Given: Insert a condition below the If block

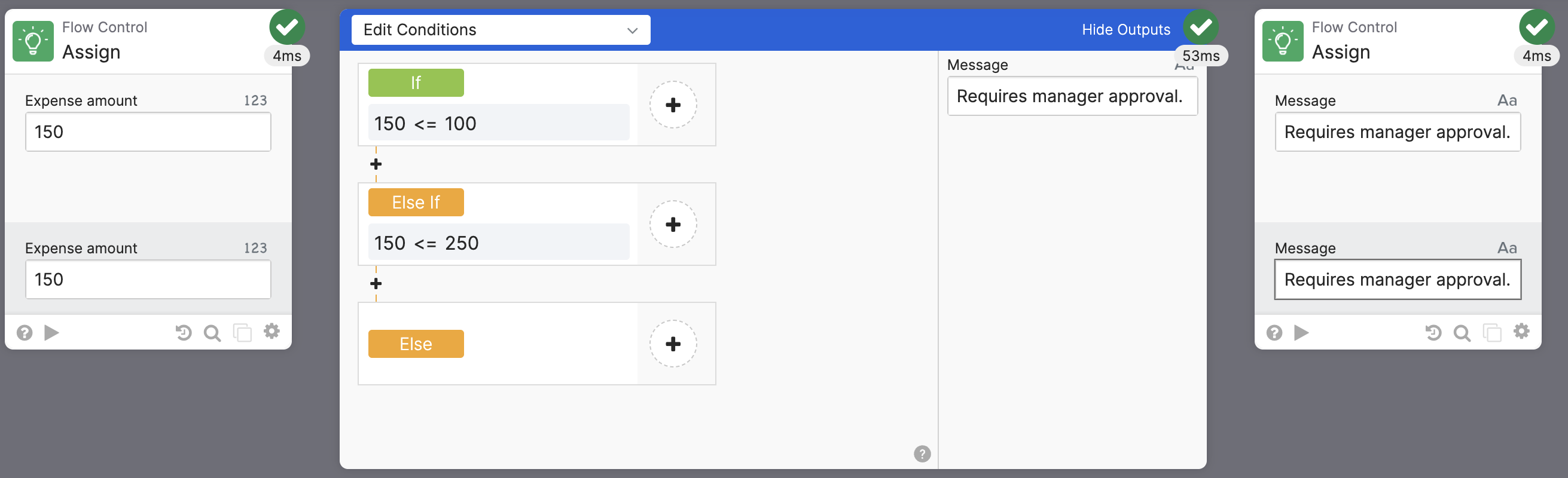Looking at the screenshot, I should click(x=376, y=164).
